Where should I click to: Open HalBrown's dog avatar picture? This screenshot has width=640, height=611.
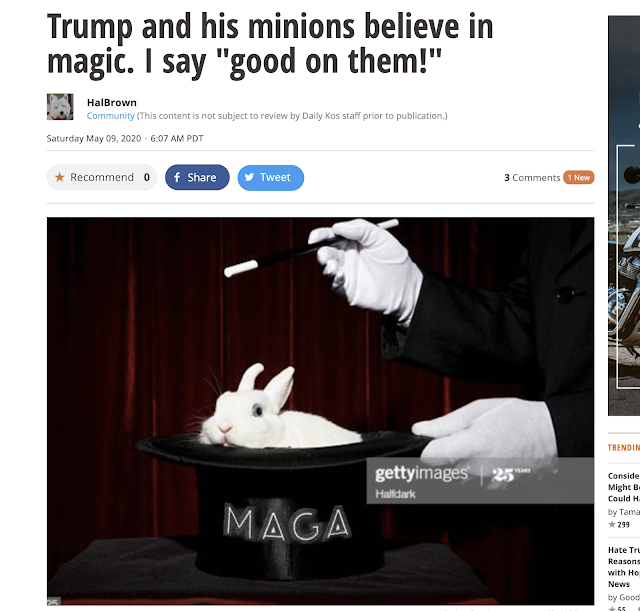coord(60,107)
